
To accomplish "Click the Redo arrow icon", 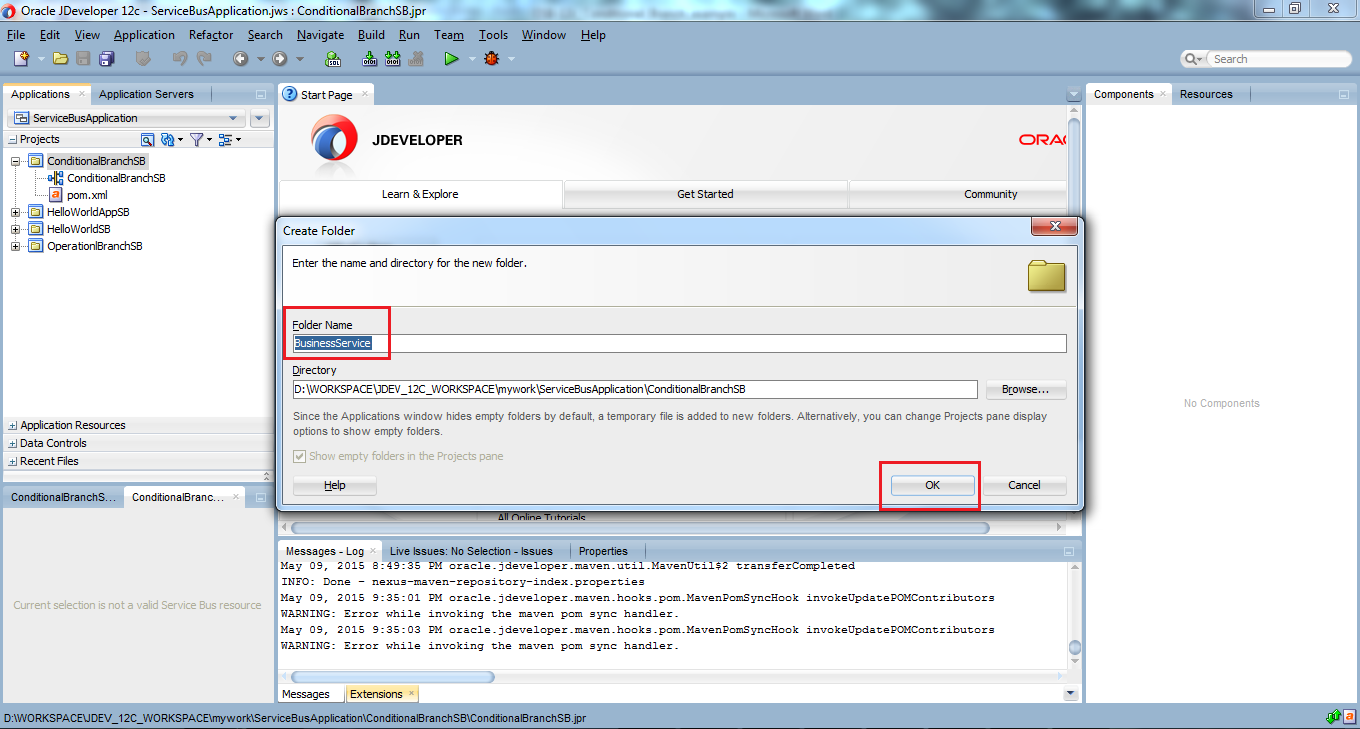I will click(x=204, y=59).
